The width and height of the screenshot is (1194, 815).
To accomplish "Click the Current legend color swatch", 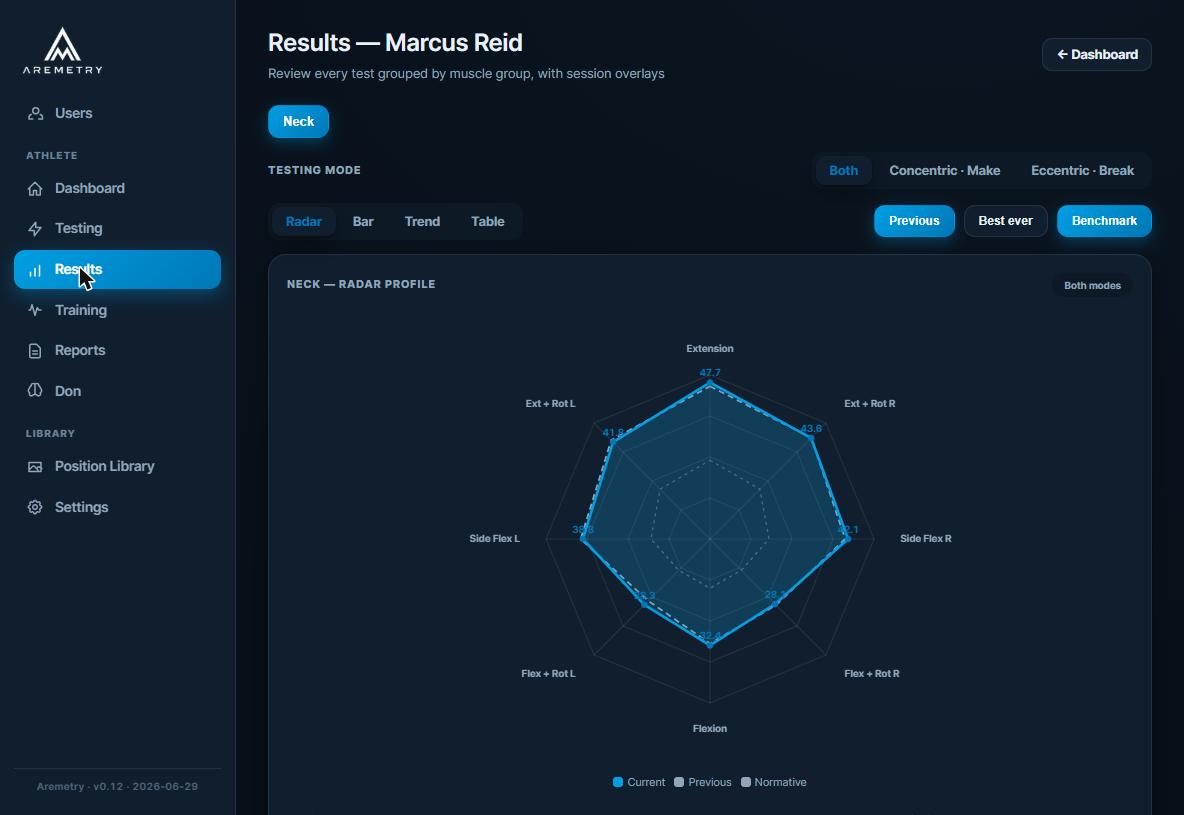I will (x=618, y=782).
